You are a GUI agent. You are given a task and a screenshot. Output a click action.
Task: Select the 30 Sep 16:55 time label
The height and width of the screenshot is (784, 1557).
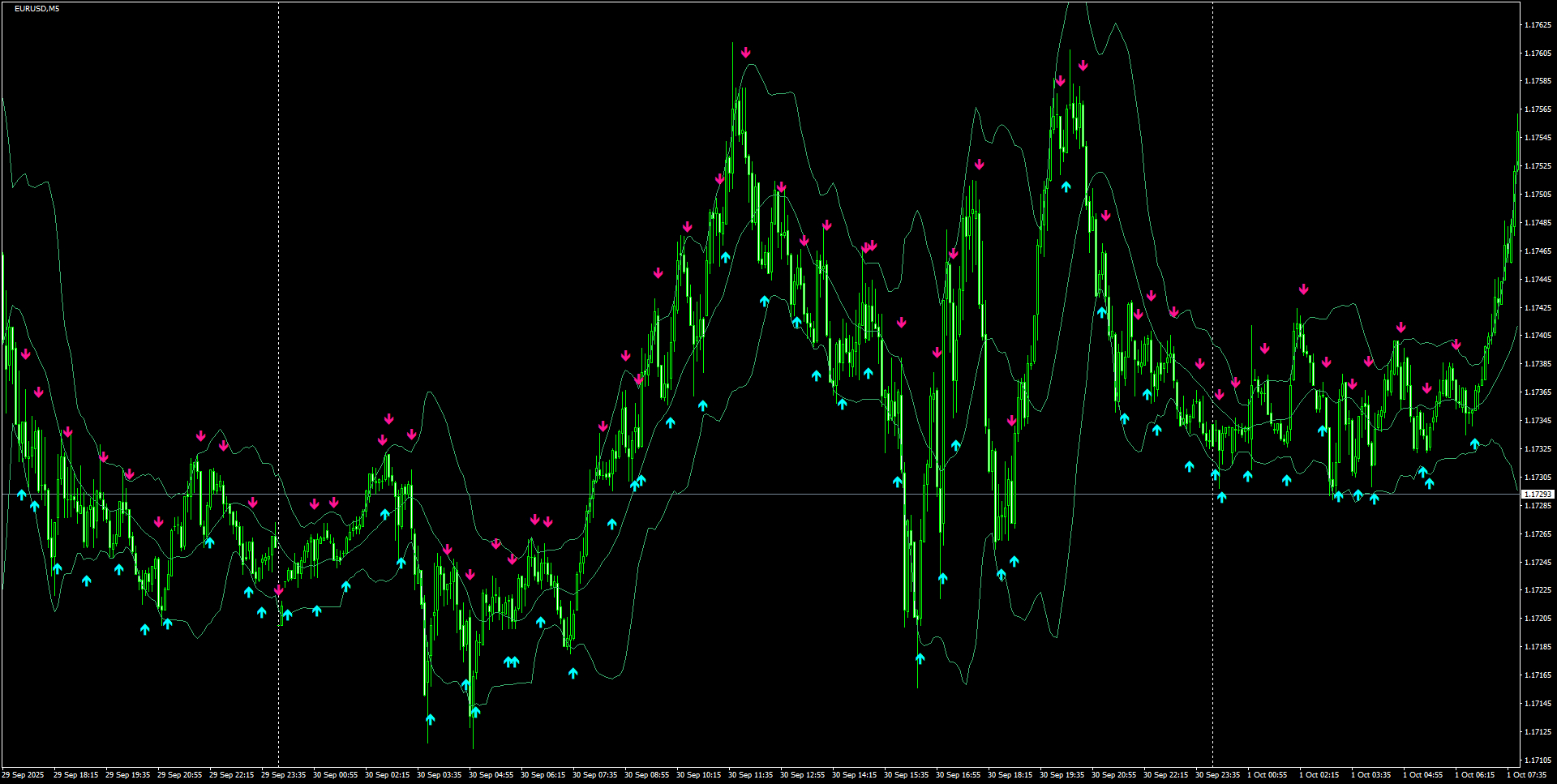click(958, 775)
